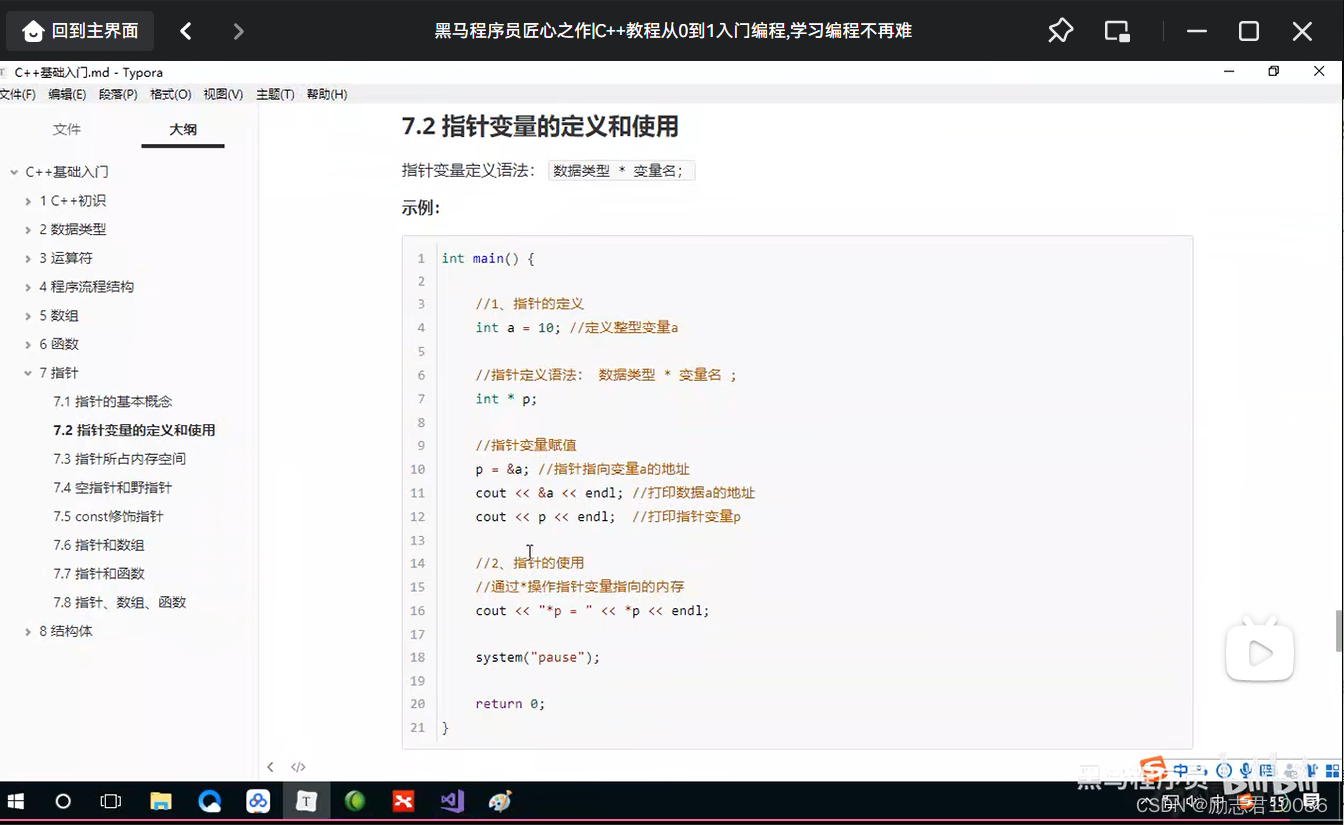The width and height of the screenshot is (1344, 825).
Task: Click the home icon to return to main interface
Action: click(33, 32)
